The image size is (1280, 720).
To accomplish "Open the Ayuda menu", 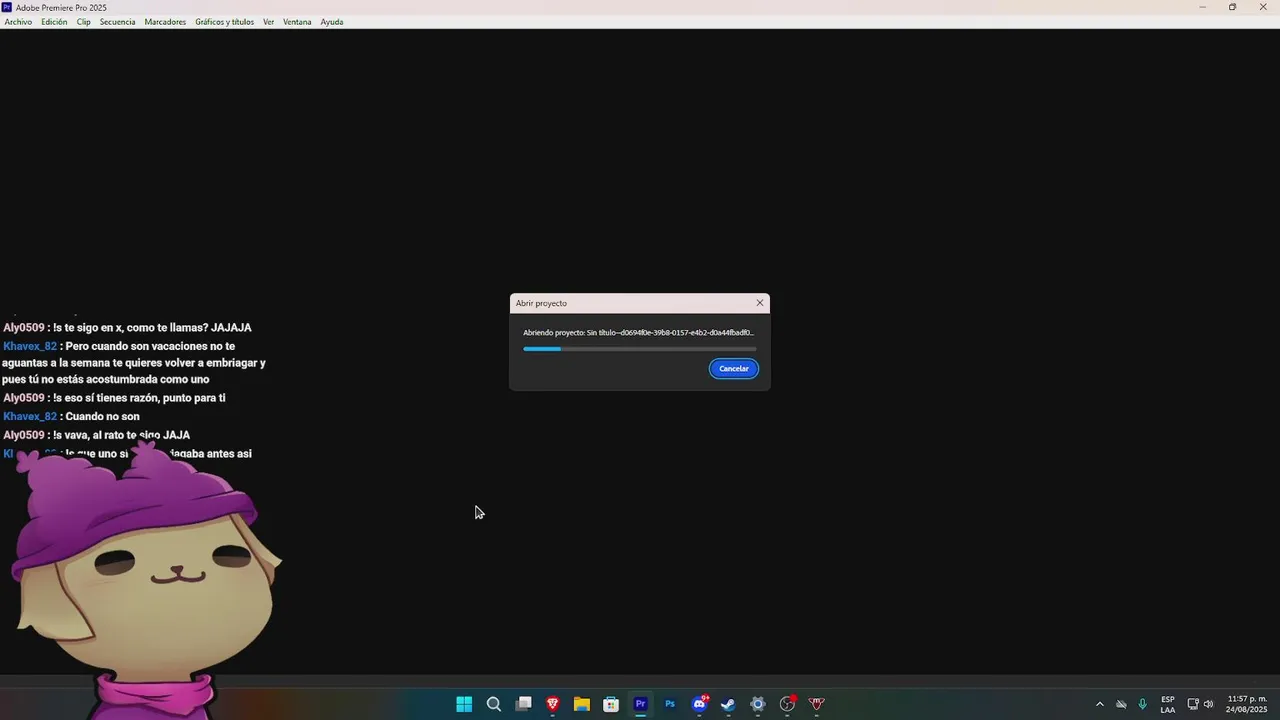I will coord(332,22).
